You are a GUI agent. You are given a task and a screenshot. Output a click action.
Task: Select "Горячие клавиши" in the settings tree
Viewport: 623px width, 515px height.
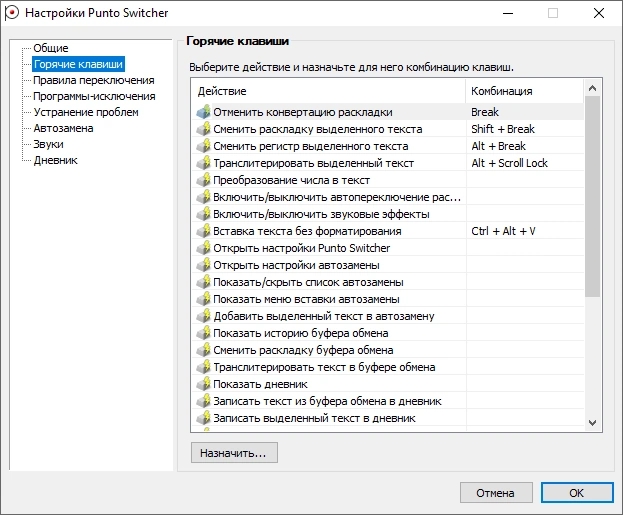click(x=78, y=64)
